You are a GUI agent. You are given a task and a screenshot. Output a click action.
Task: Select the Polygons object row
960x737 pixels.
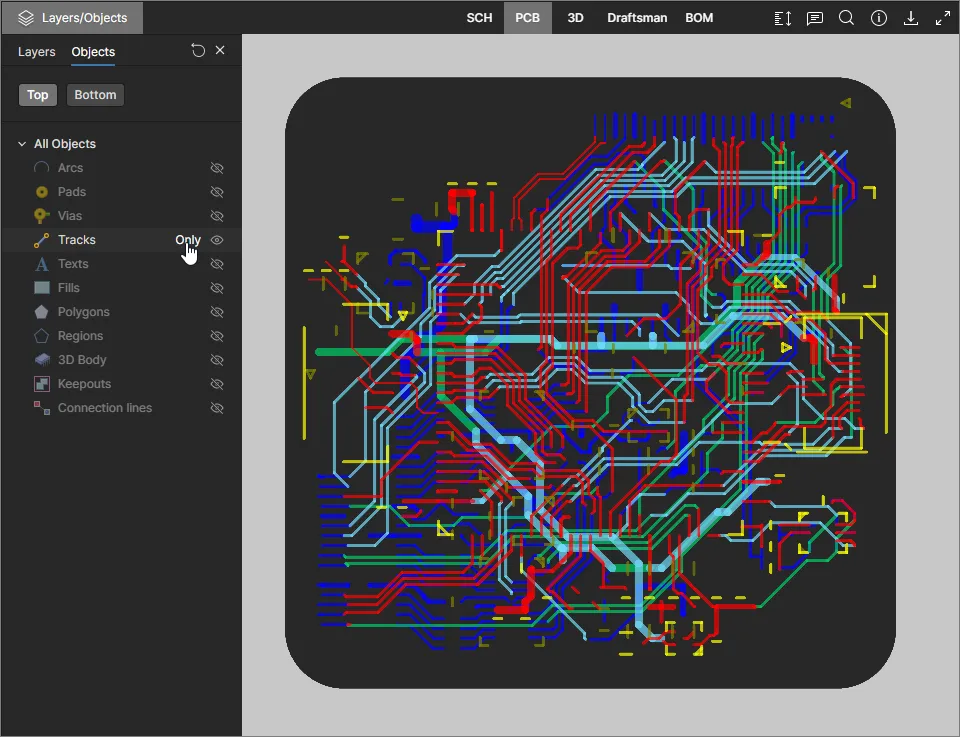click(x=83, y=312)
